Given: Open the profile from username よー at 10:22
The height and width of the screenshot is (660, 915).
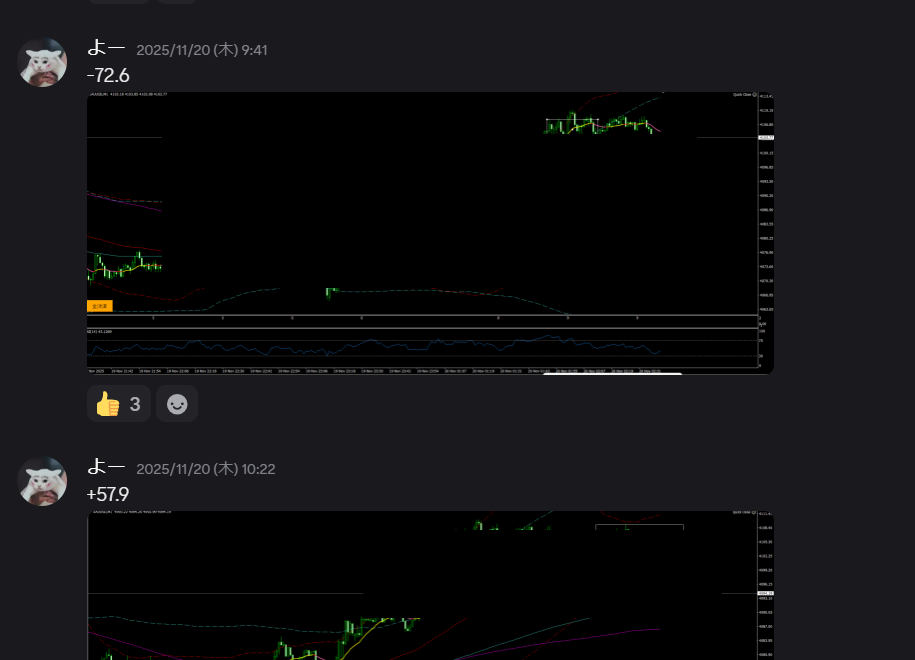Looking at the screenshot, I should tap(106, 468).
